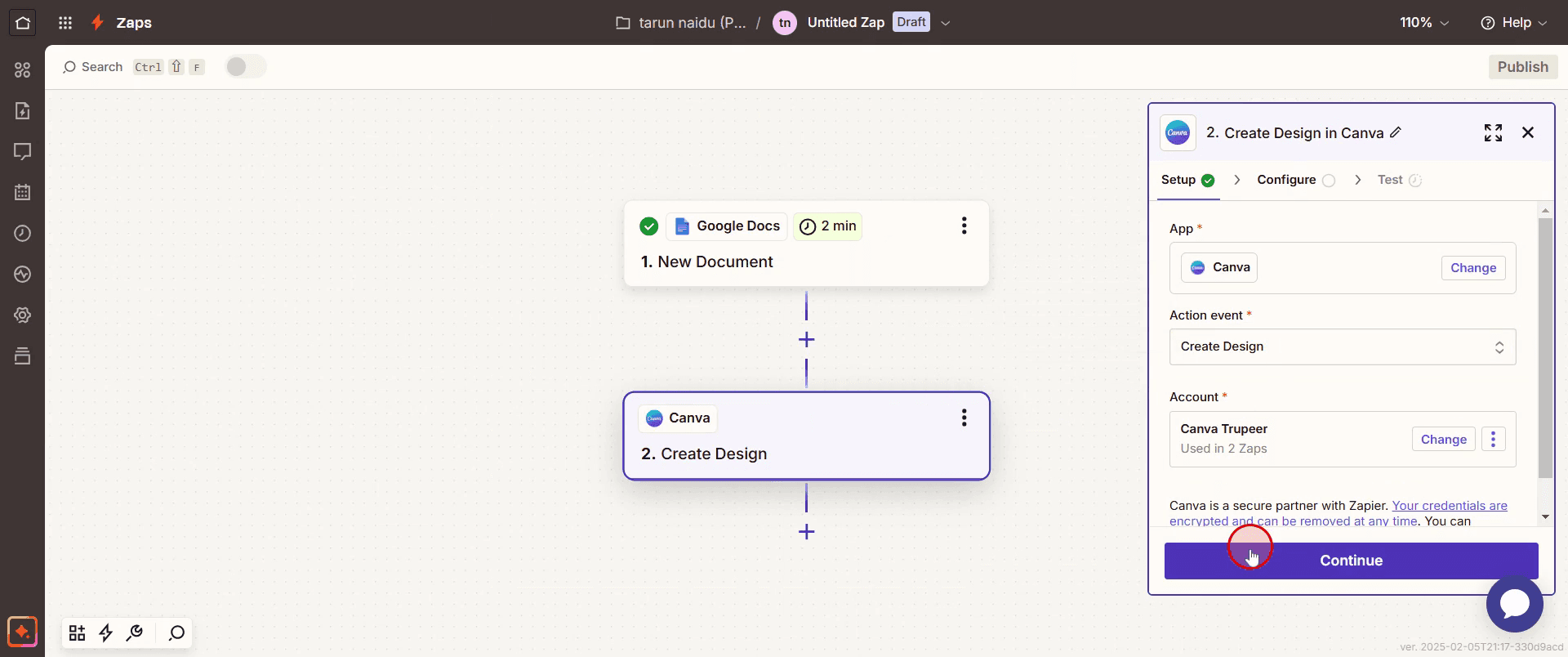Click the panel's vertical scrollbar thumb
The width and height of the screenshot is (1568, 657).
(1544, 348)
